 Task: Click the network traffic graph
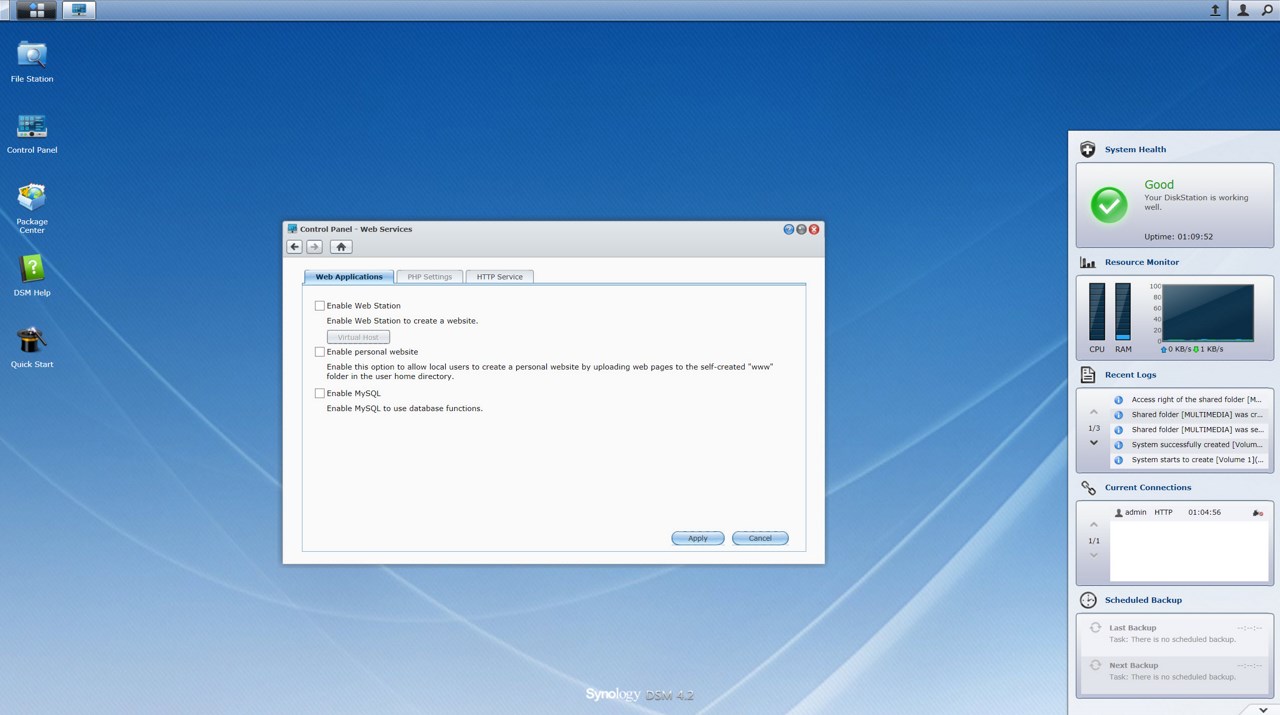(x=1208, y=313)
